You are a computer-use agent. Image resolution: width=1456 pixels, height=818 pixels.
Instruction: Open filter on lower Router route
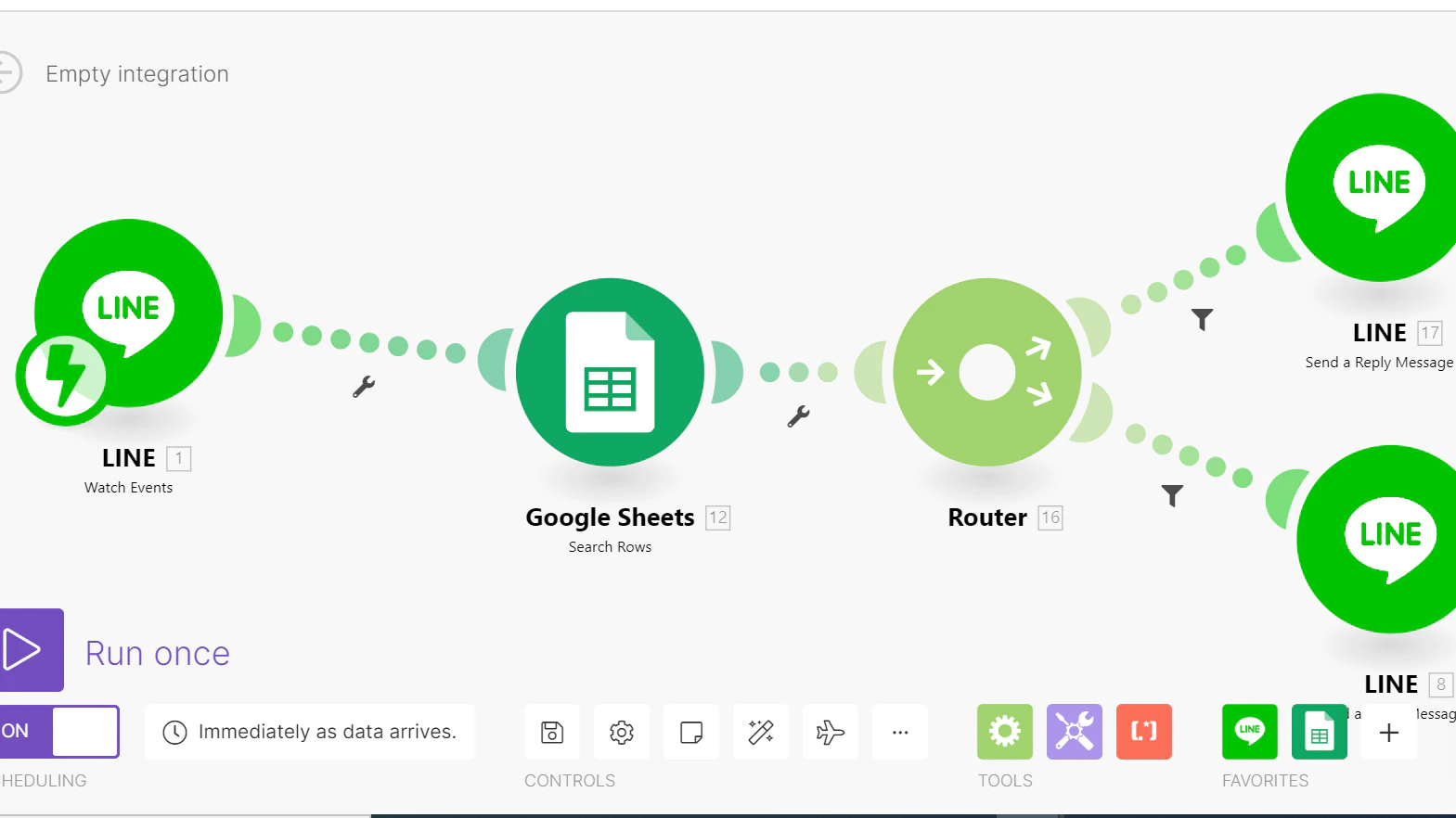(1173, 496)
